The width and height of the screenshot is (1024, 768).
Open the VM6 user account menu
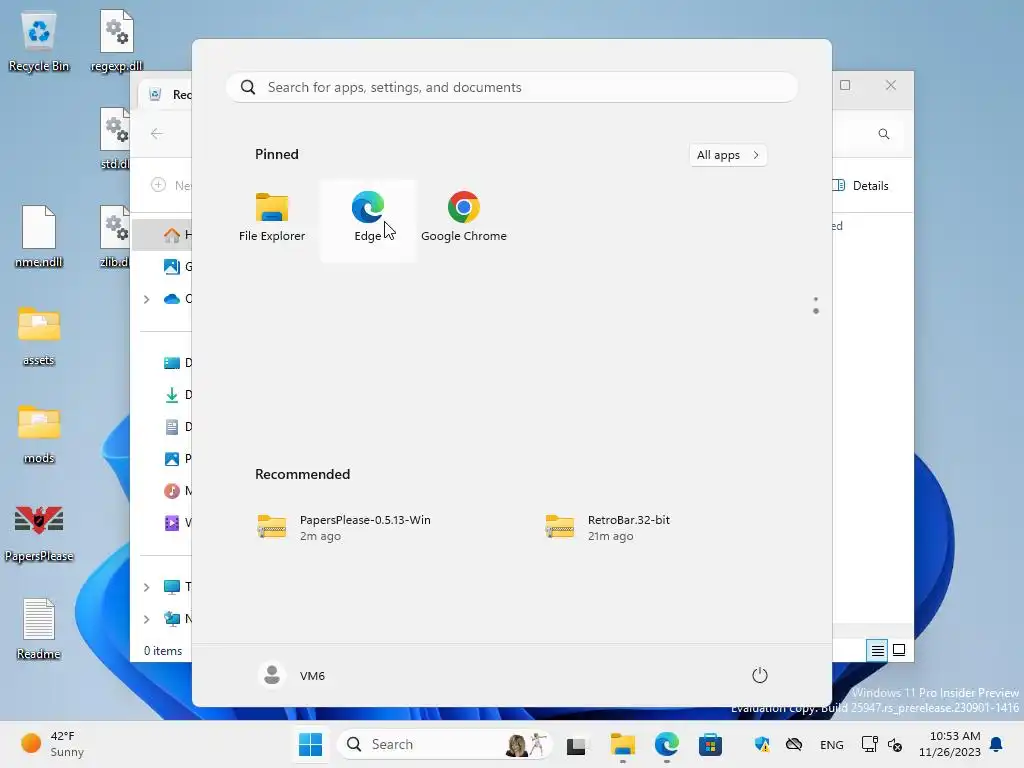(x=291, y=675)
